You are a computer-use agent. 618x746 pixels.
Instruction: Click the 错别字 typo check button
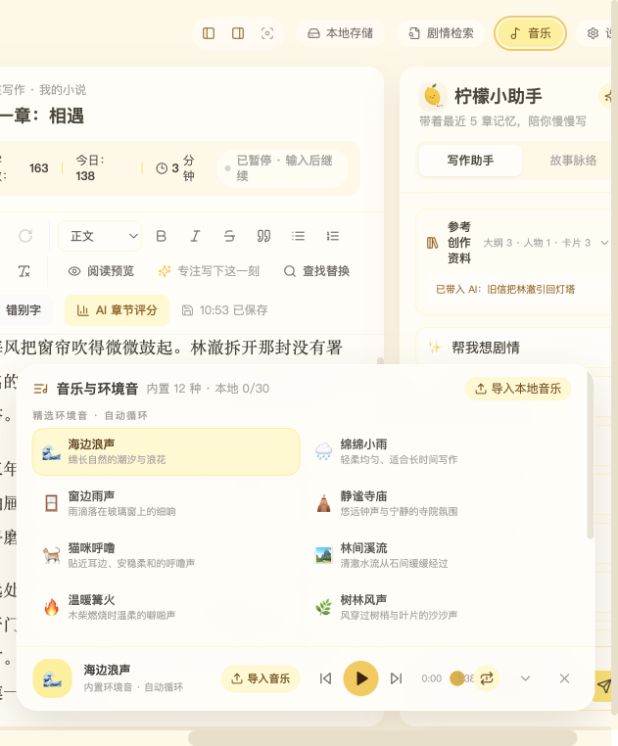point(24,310)
